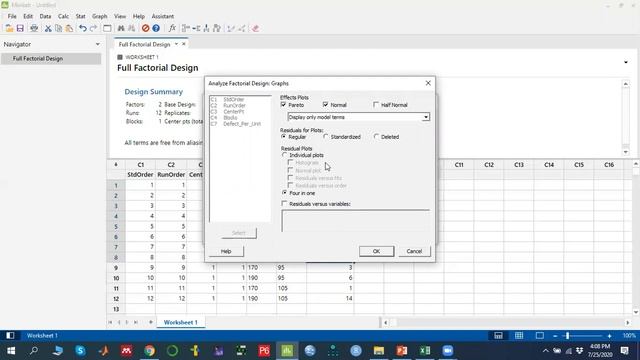Click the Print toolbar icon
Viewport: 640px width, 360px height.
(34, 28)
